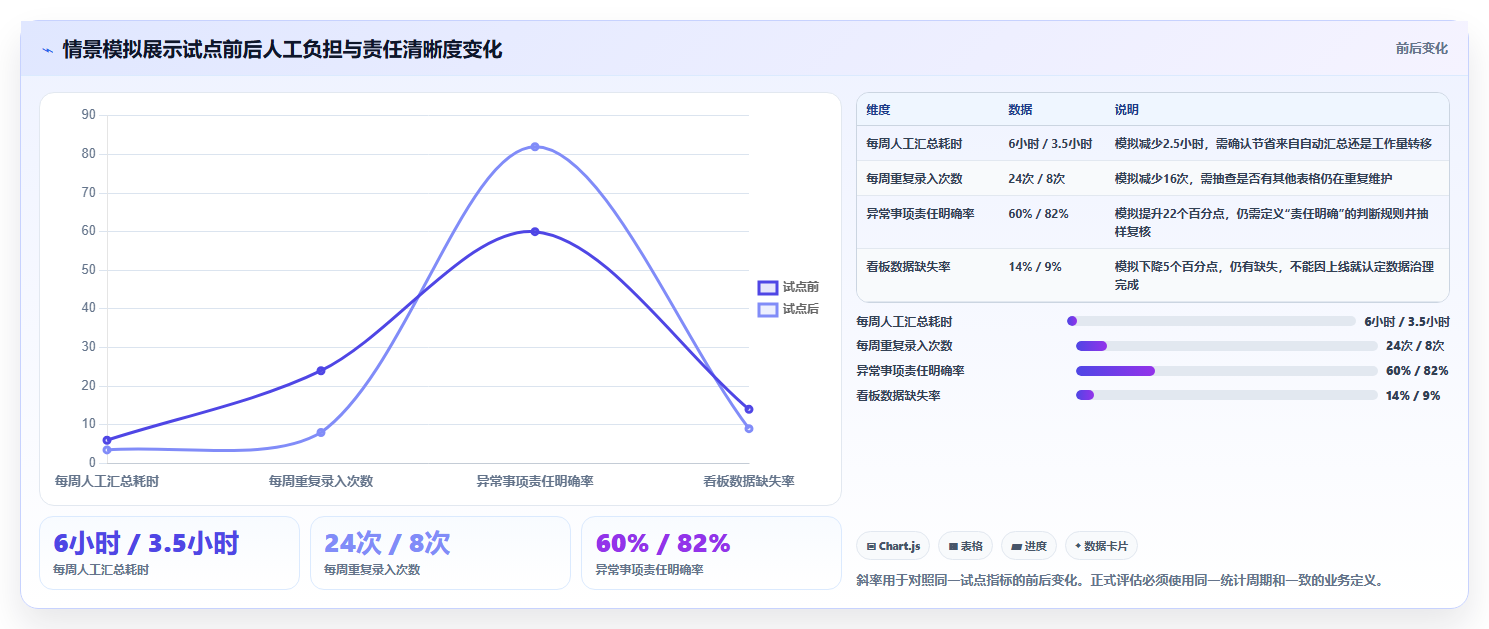Image resolution: width=1489 pixels, height=629 pixels.
Task: Click the 表格 tag icon
Action: click(953, 547)
